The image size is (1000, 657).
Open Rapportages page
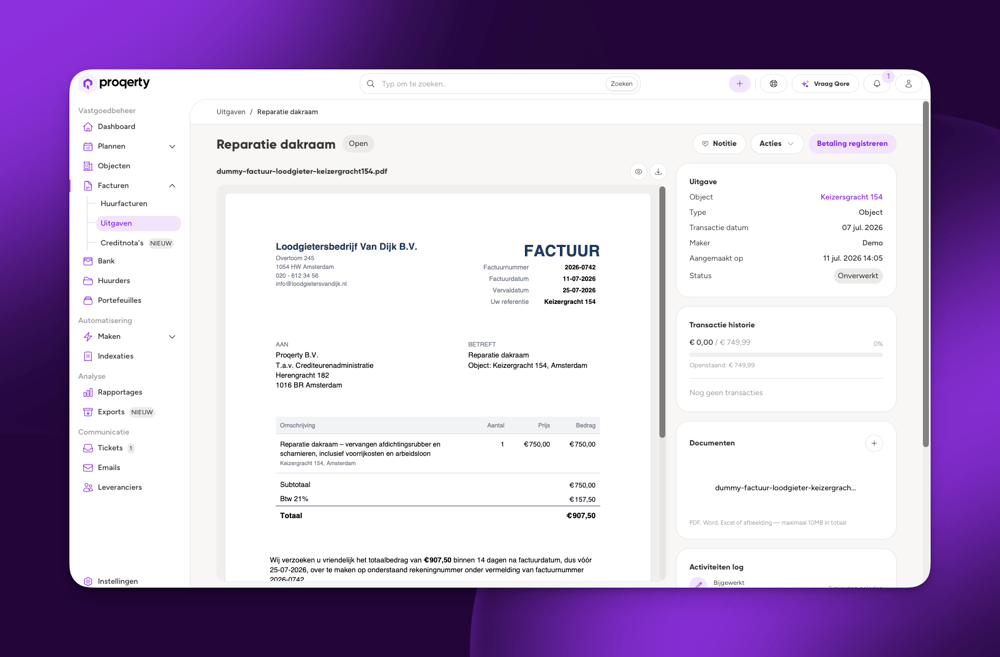[x=120, y=392]
